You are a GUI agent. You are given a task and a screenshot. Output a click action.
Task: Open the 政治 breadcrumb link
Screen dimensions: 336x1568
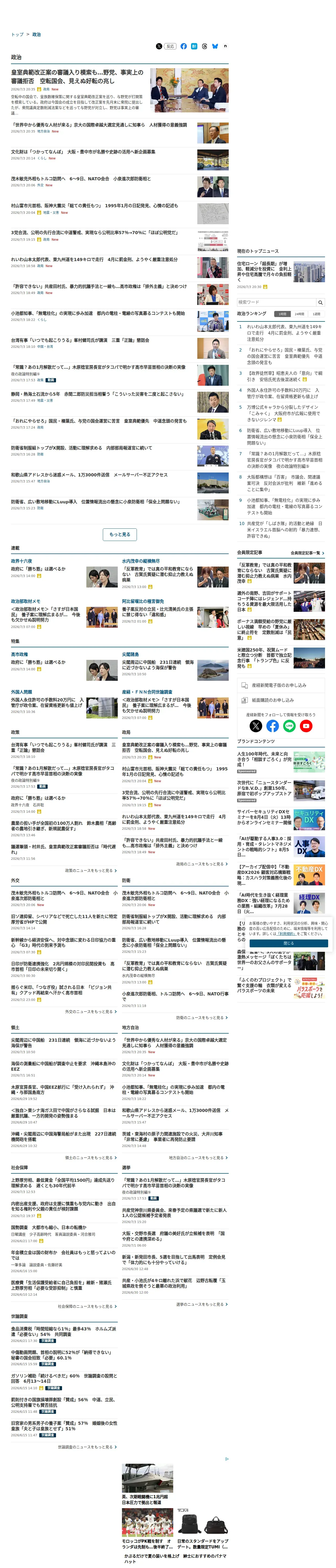pyautogui.click(x=37, y=35)
